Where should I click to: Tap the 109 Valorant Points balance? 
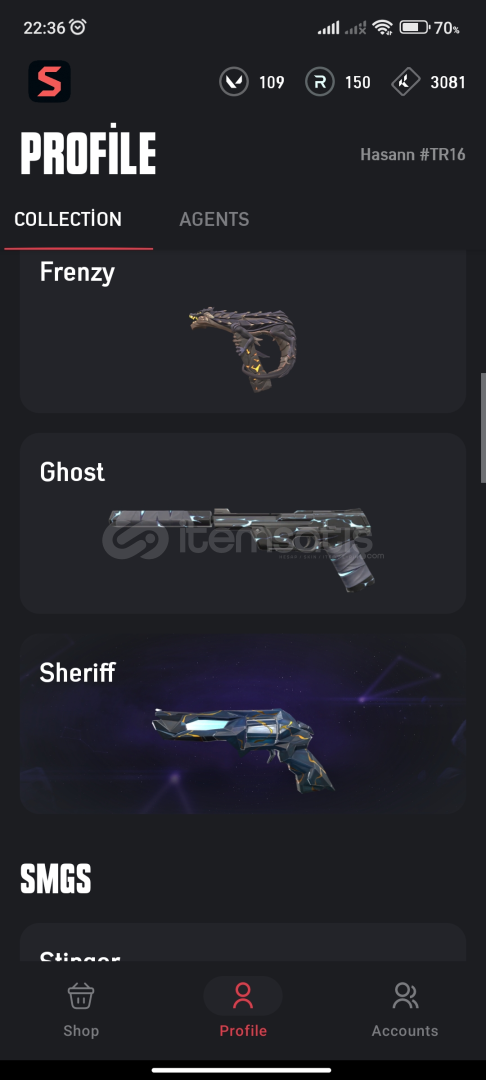[x=271, y=83]
